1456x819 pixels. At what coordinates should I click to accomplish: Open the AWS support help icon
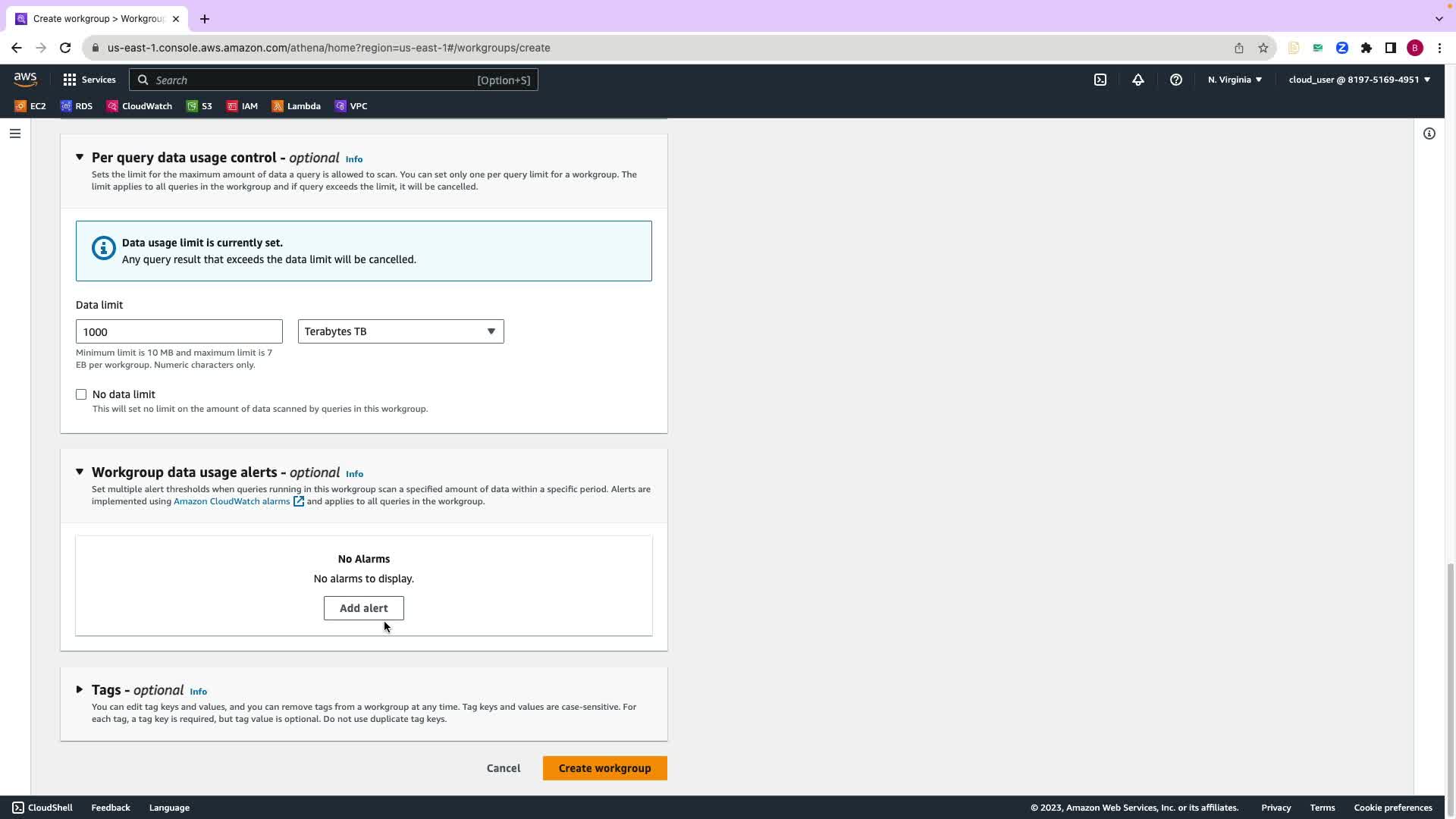1176,80
